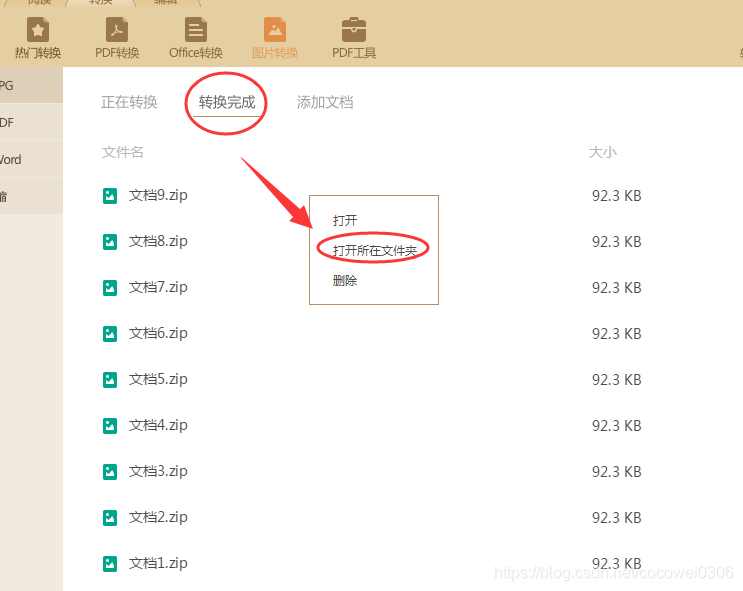Click the image icon beside 文档3.zip
The image size is (743, 591).
(x=110, y=472)
